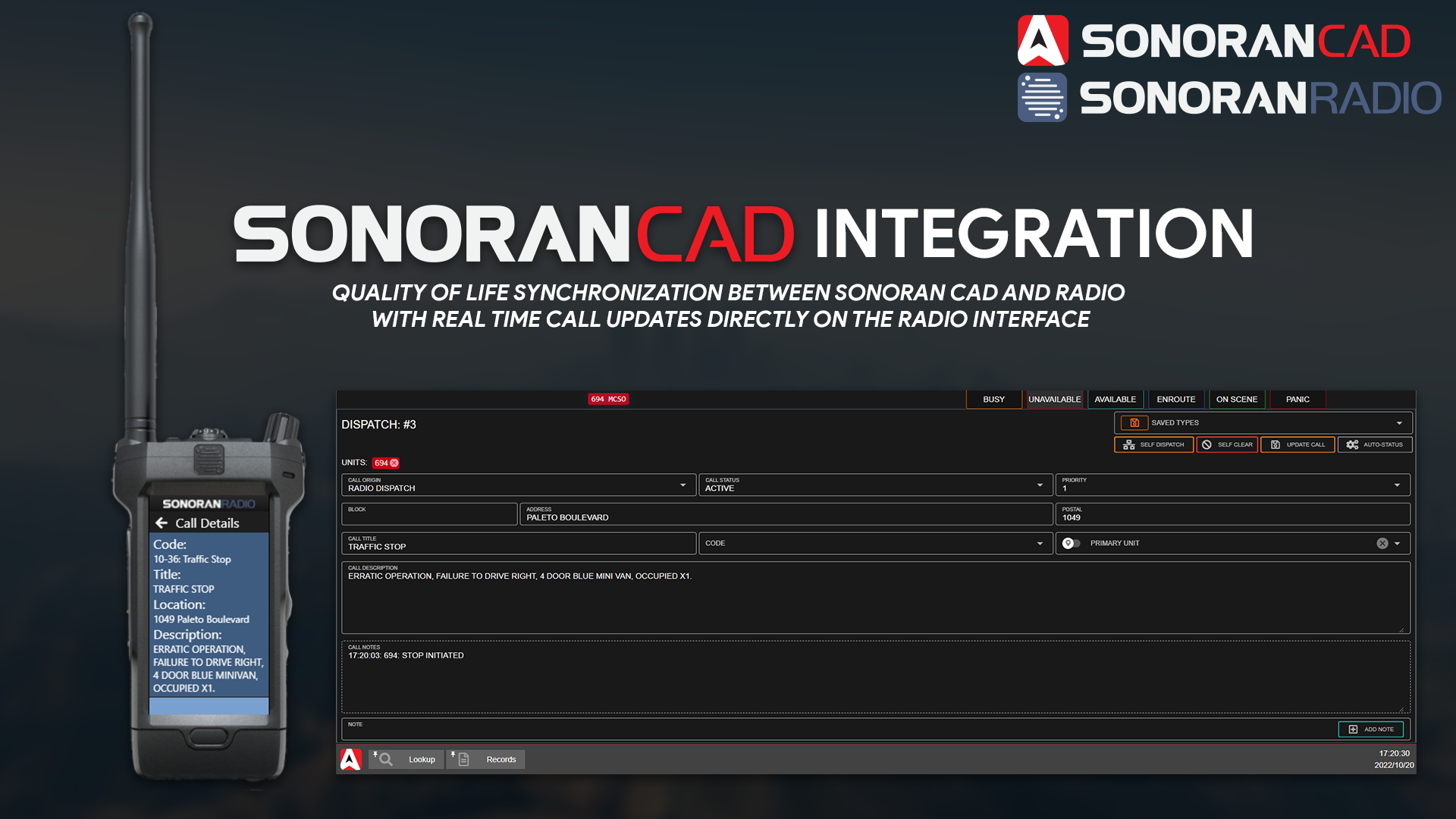
Task: Toggle the Primary Unit switch
Action: 1071,544
